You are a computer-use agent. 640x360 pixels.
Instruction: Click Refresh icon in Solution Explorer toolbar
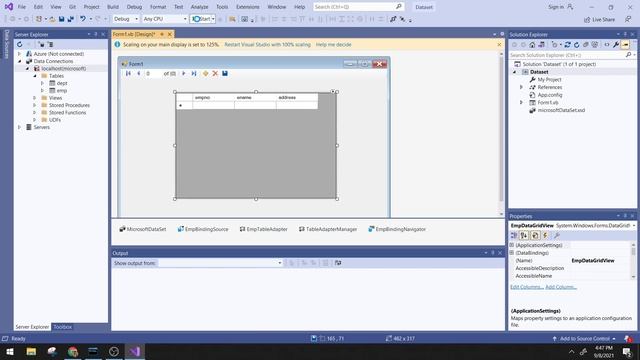pos(576,44)
